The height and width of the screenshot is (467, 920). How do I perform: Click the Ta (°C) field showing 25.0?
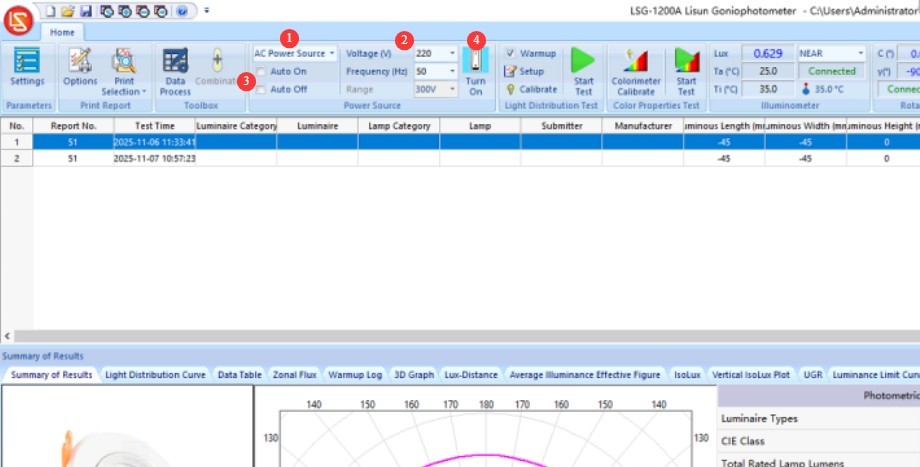click(767, 71)
